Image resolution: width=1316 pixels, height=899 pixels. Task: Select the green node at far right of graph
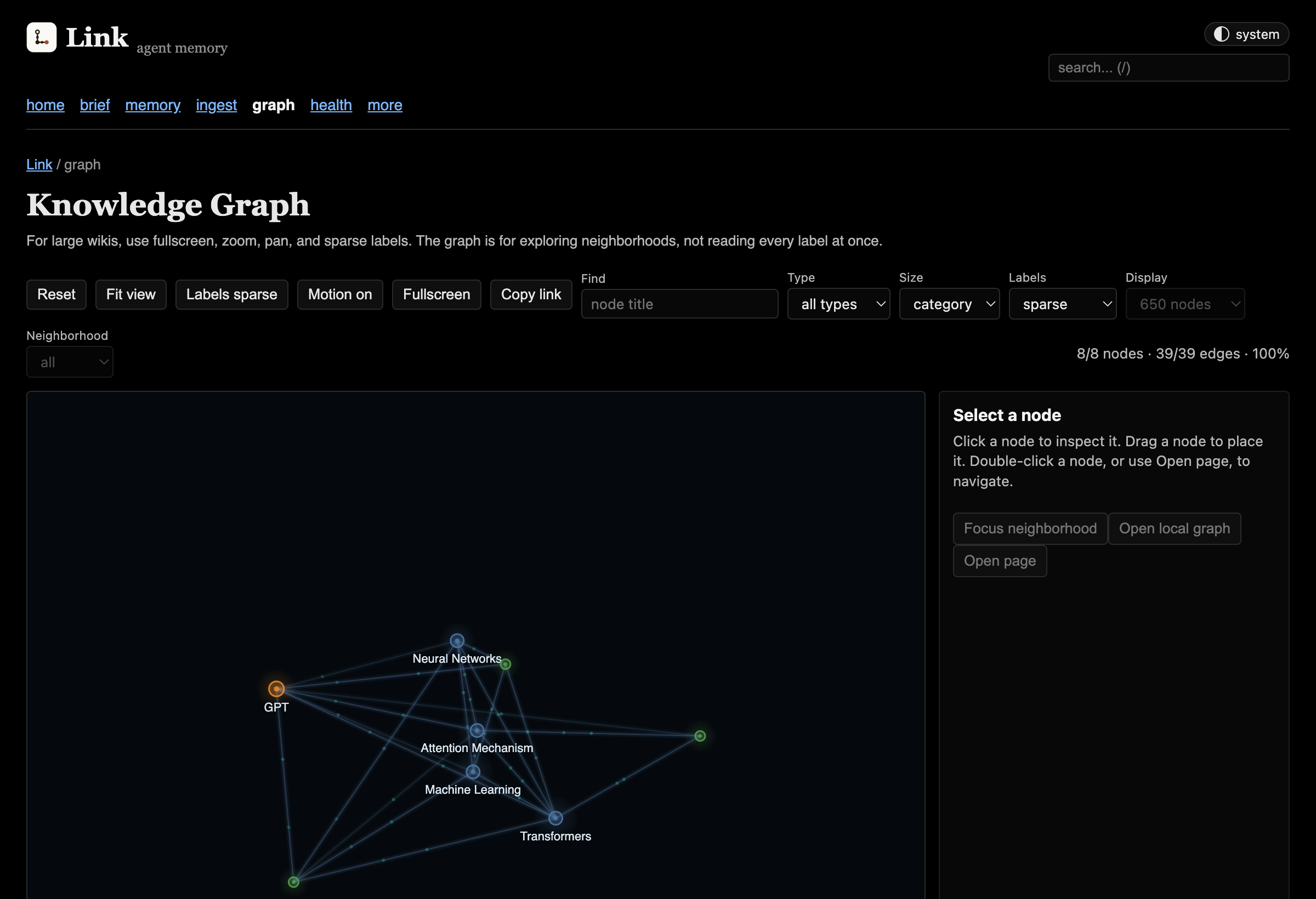pyautogui.click(x=700, y=736)
